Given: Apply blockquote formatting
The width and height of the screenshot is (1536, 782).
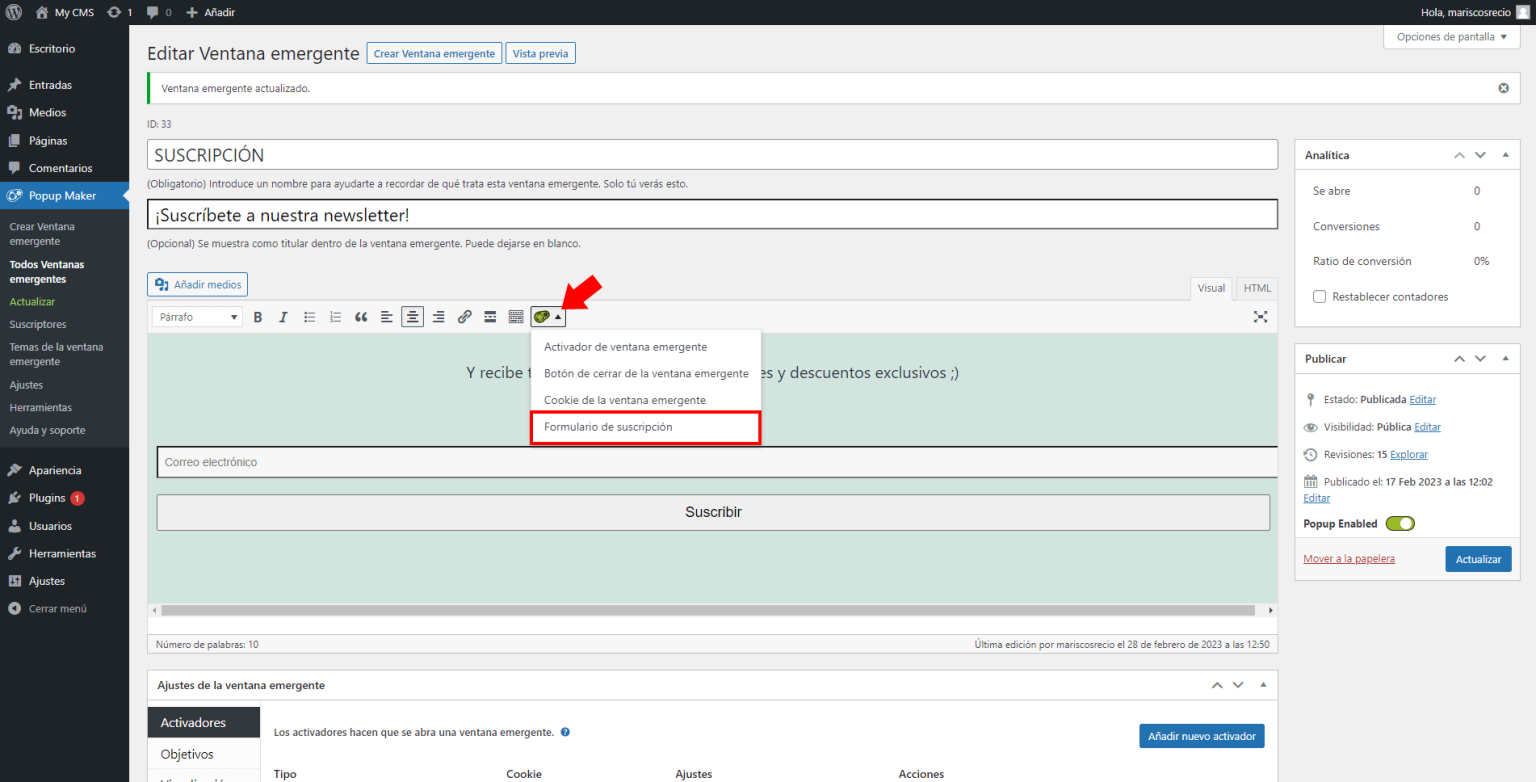Looking at the screenshot, I should click(361, 317).
